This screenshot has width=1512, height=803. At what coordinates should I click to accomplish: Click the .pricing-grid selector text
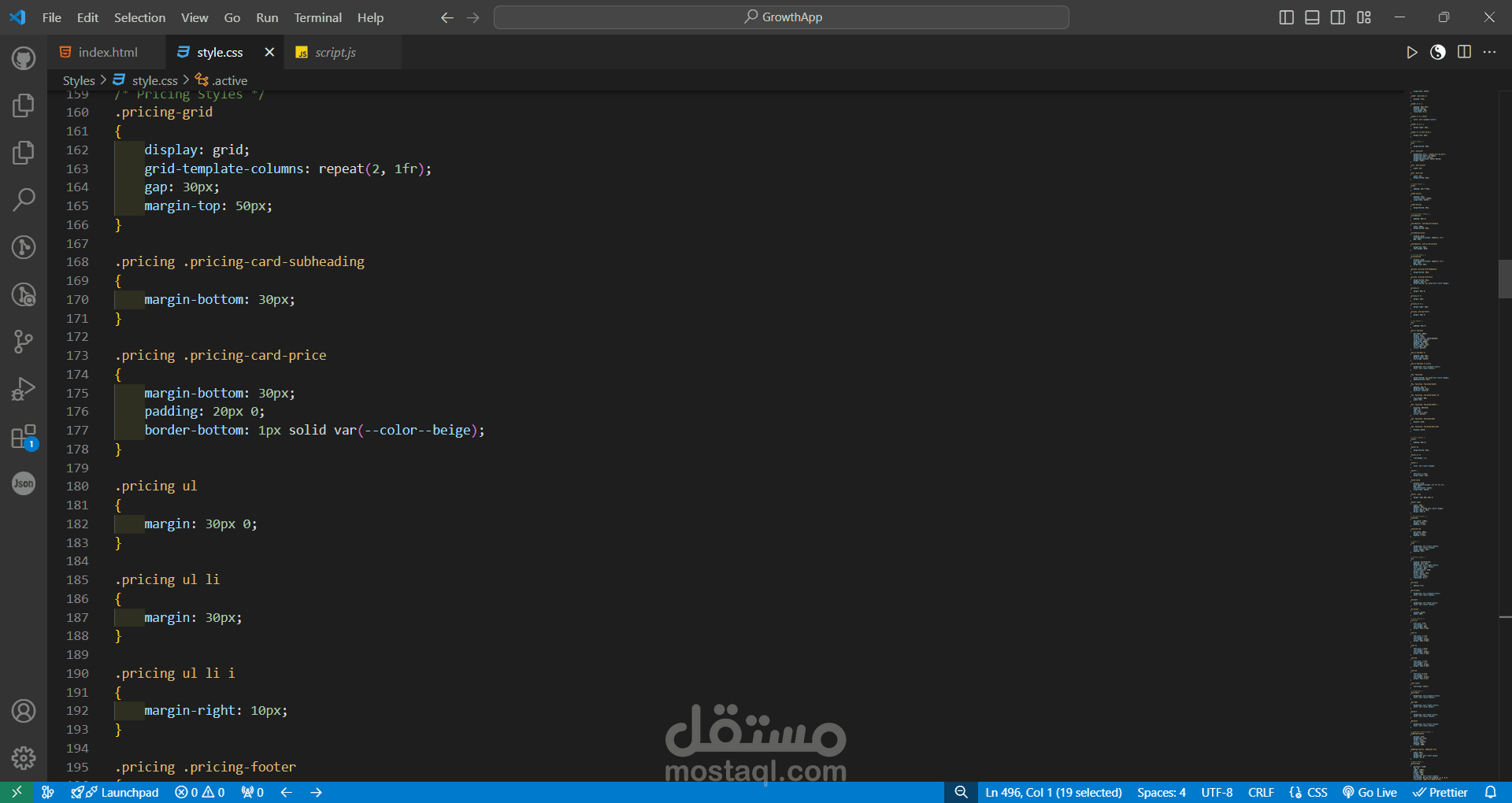pyautogui.click(x=164, y=112)
